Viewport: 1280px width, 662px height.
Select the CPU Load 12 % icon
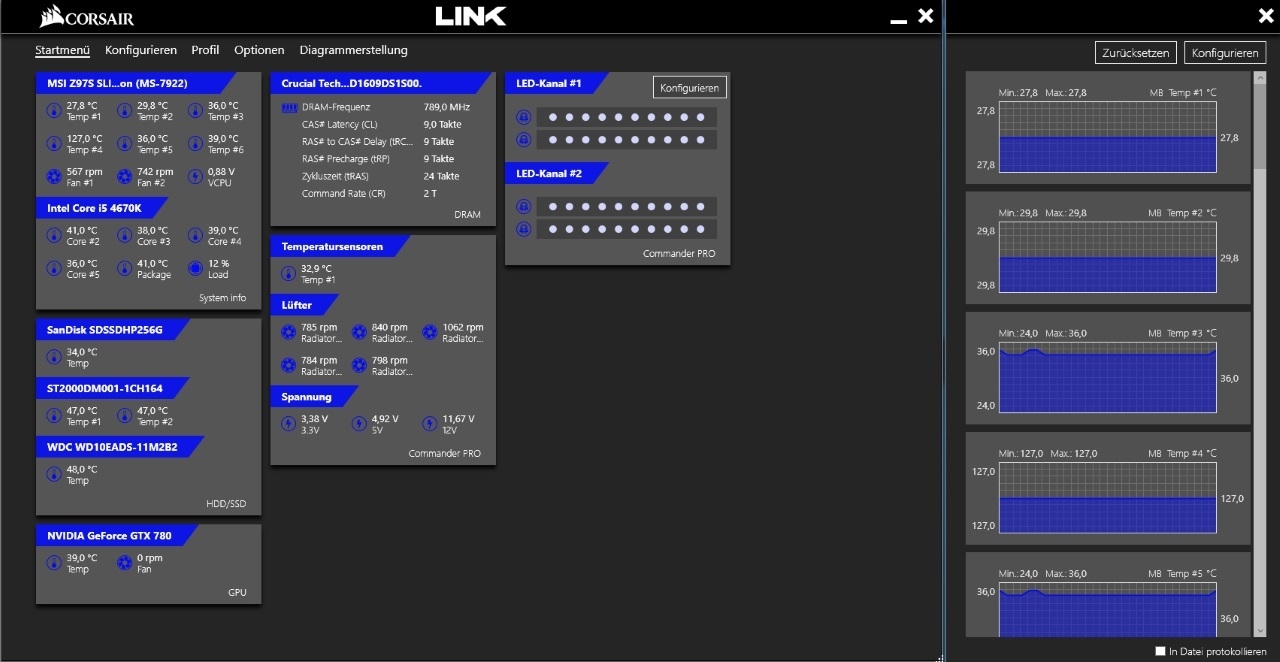(x=195, y=269)
